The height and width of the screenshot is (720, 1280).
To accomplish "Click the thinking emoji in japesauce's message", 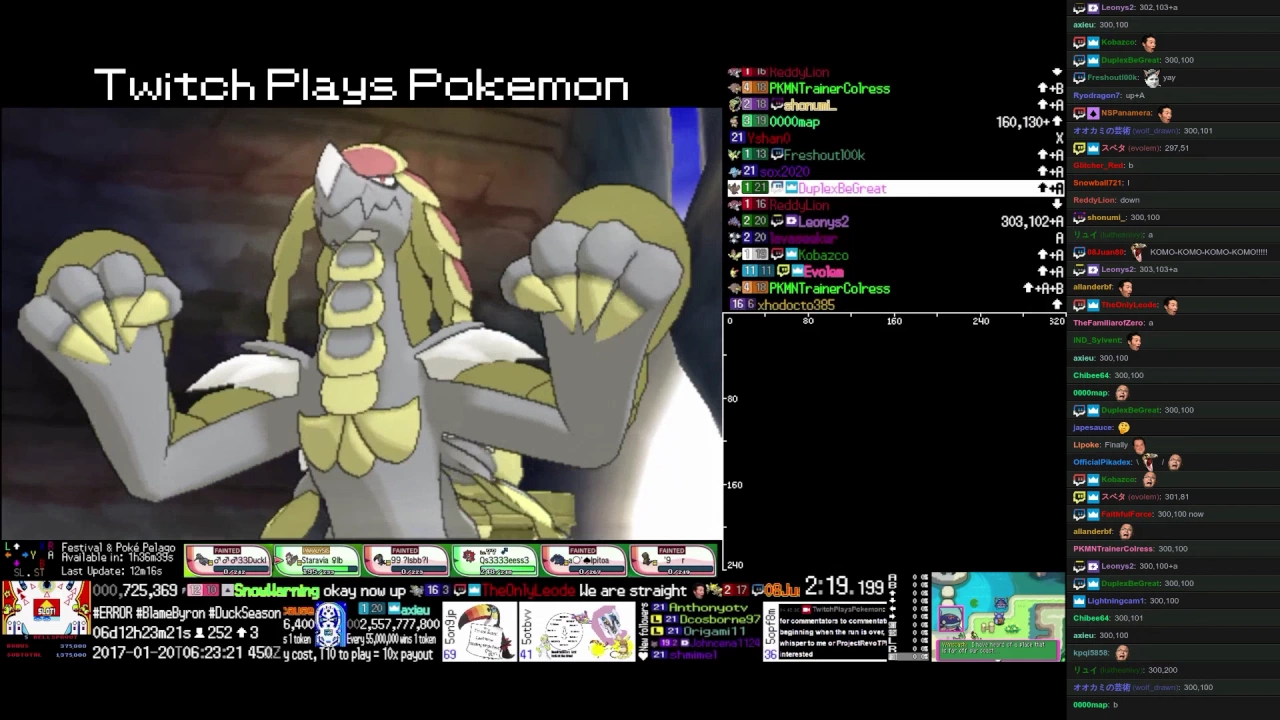I will (x=1124, y=427).
